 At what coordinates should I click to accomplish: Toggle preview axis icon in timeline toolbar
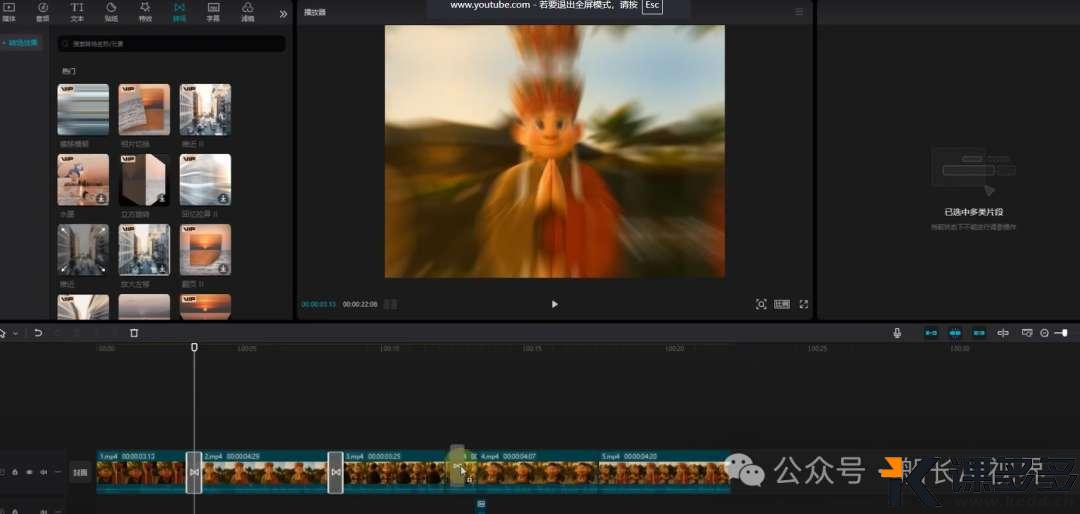pyautogui.click(x=1004, y=333)
